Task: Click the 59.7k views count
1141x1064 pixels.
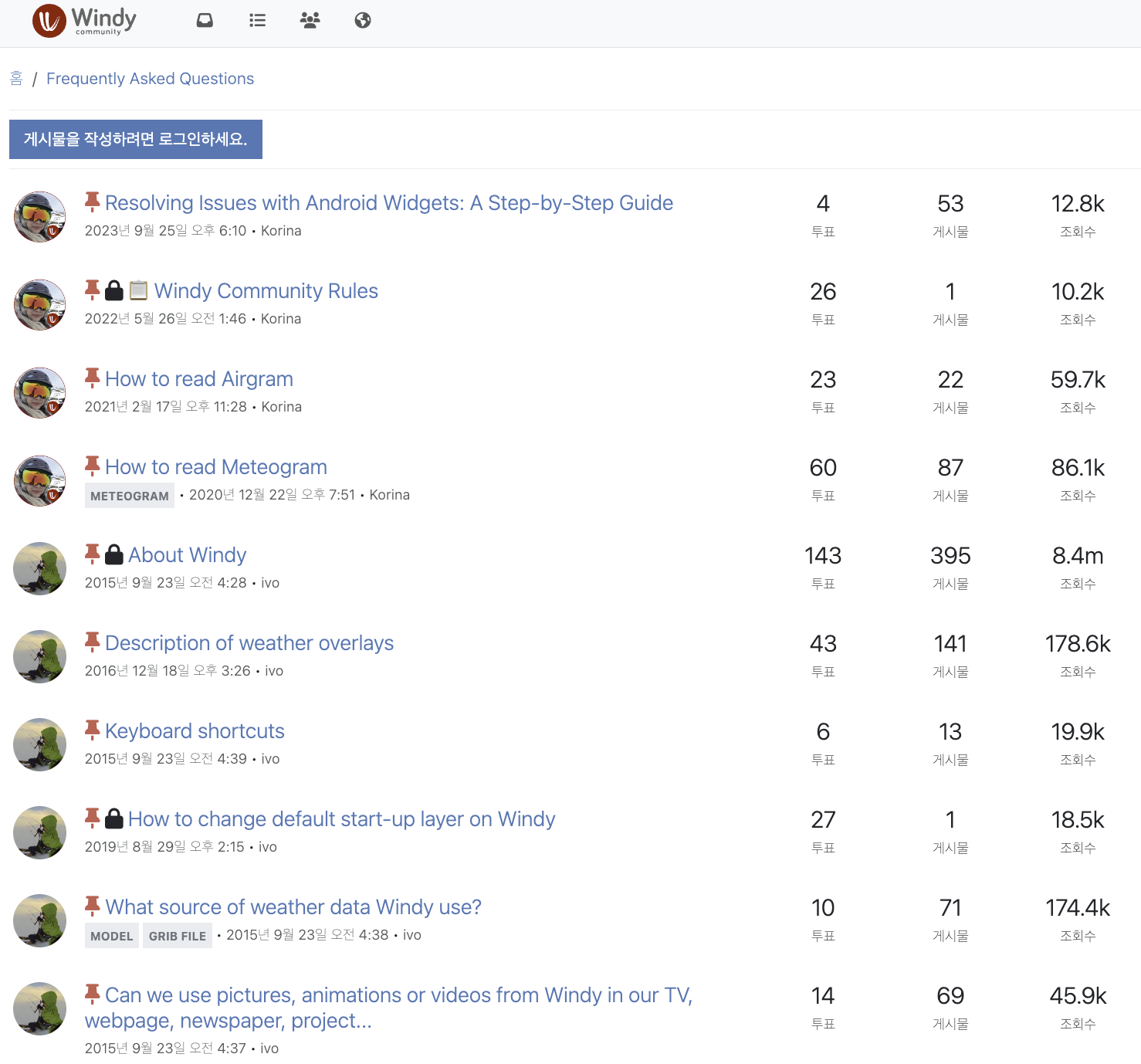Action: coord(1078,380)
